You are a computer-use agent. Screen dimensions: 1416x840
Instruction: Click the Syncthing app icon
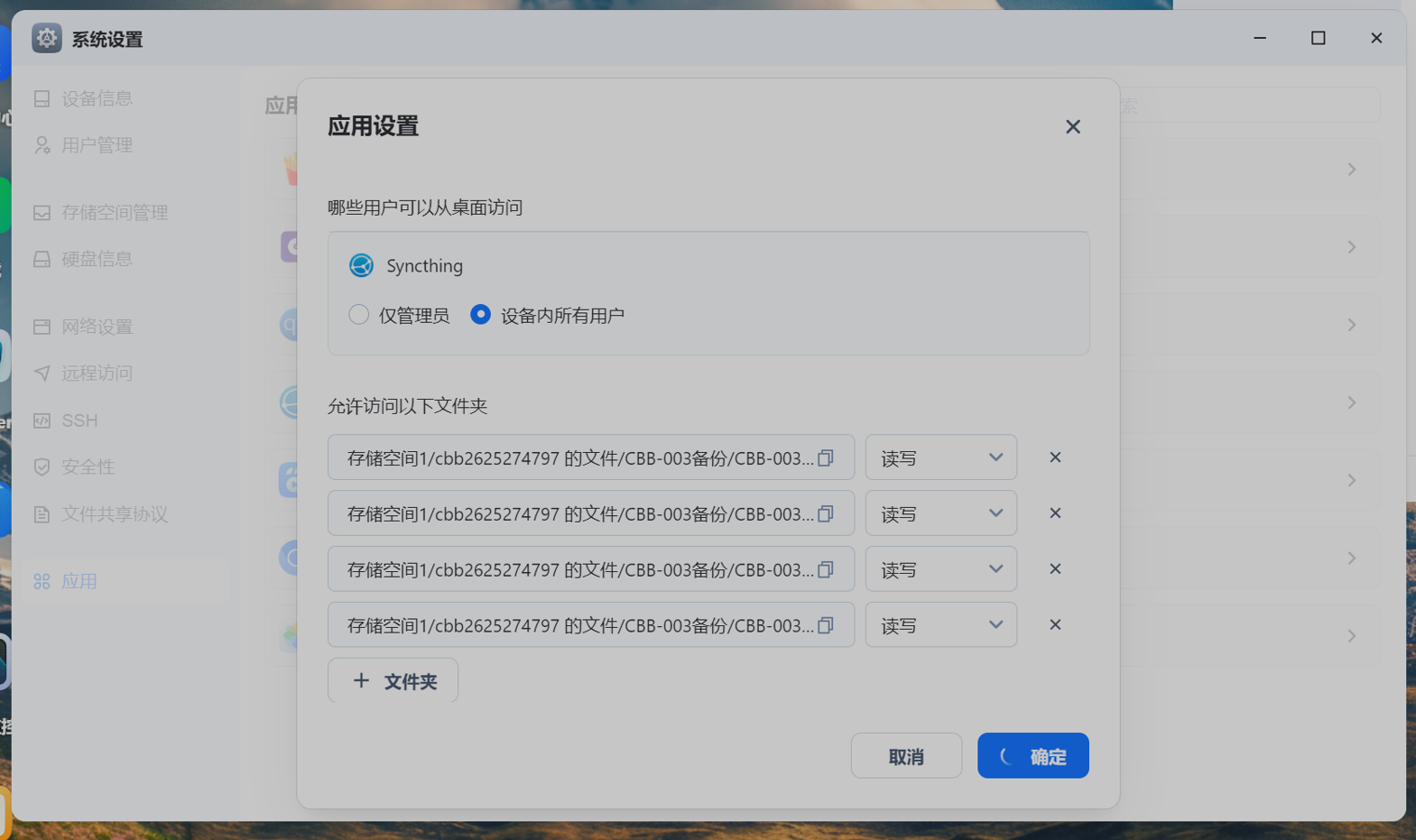pyautogui.click(x=361, y=265)
